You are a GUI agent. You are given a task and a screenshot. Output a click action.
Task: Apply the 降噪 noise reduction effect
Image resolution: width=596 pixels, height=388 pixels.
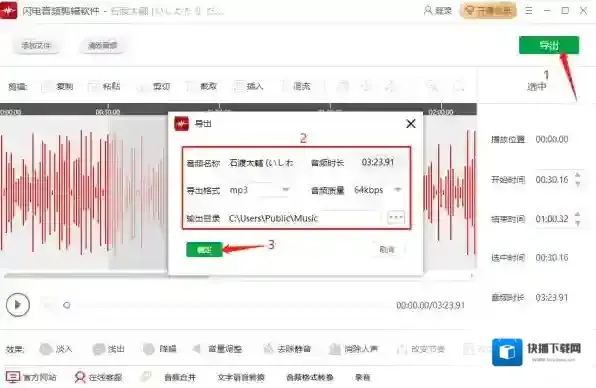point(159,348)
